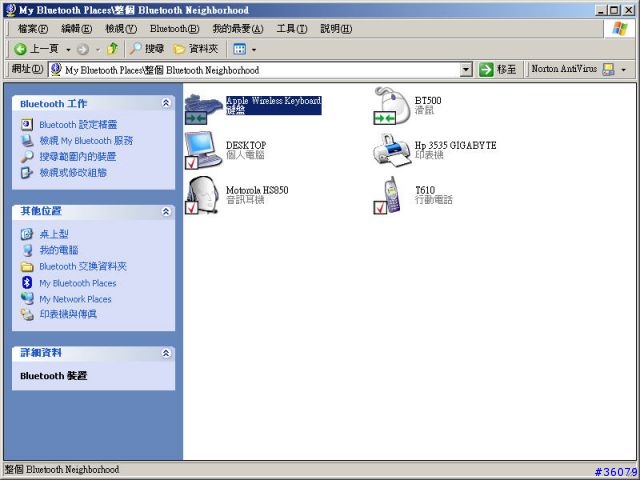Image resolution: width=640 pixels, height=480 pixels.
Task: Click the Hp 3535 GIGABYTE label text
Action: click(456, 145)
